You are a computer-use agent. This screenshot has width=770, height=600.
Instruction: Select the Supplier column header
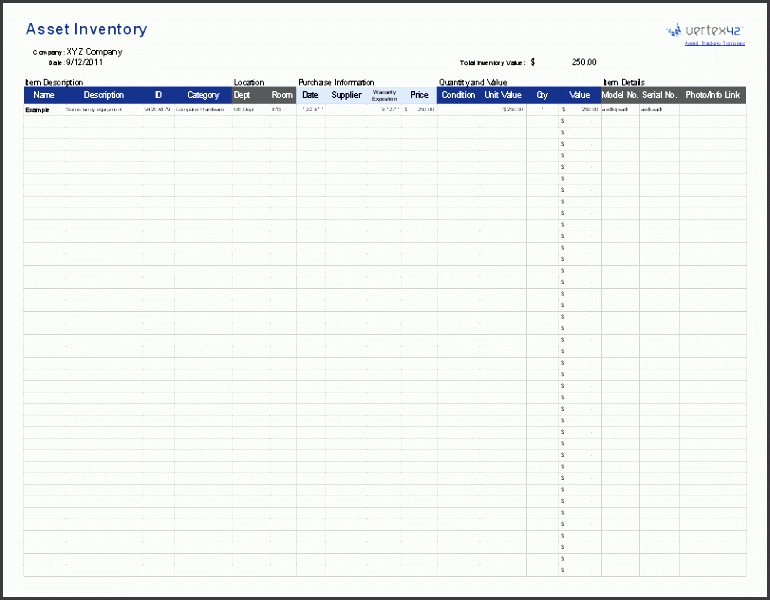tap(346, 95)
